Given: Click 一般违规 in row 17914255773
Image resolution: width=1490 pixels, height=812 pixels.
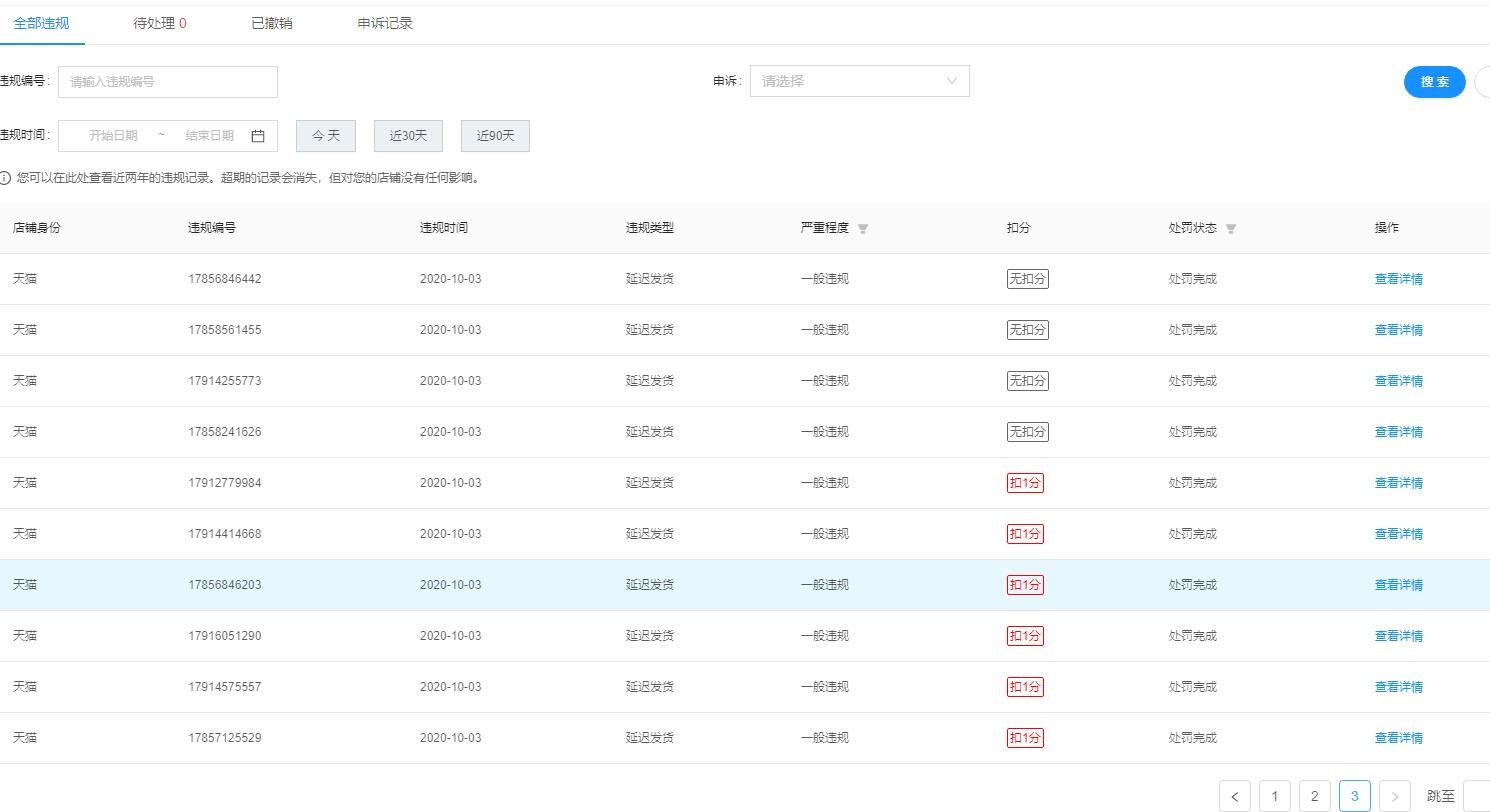Looking at the screenshot, I should tap(825, 381).
